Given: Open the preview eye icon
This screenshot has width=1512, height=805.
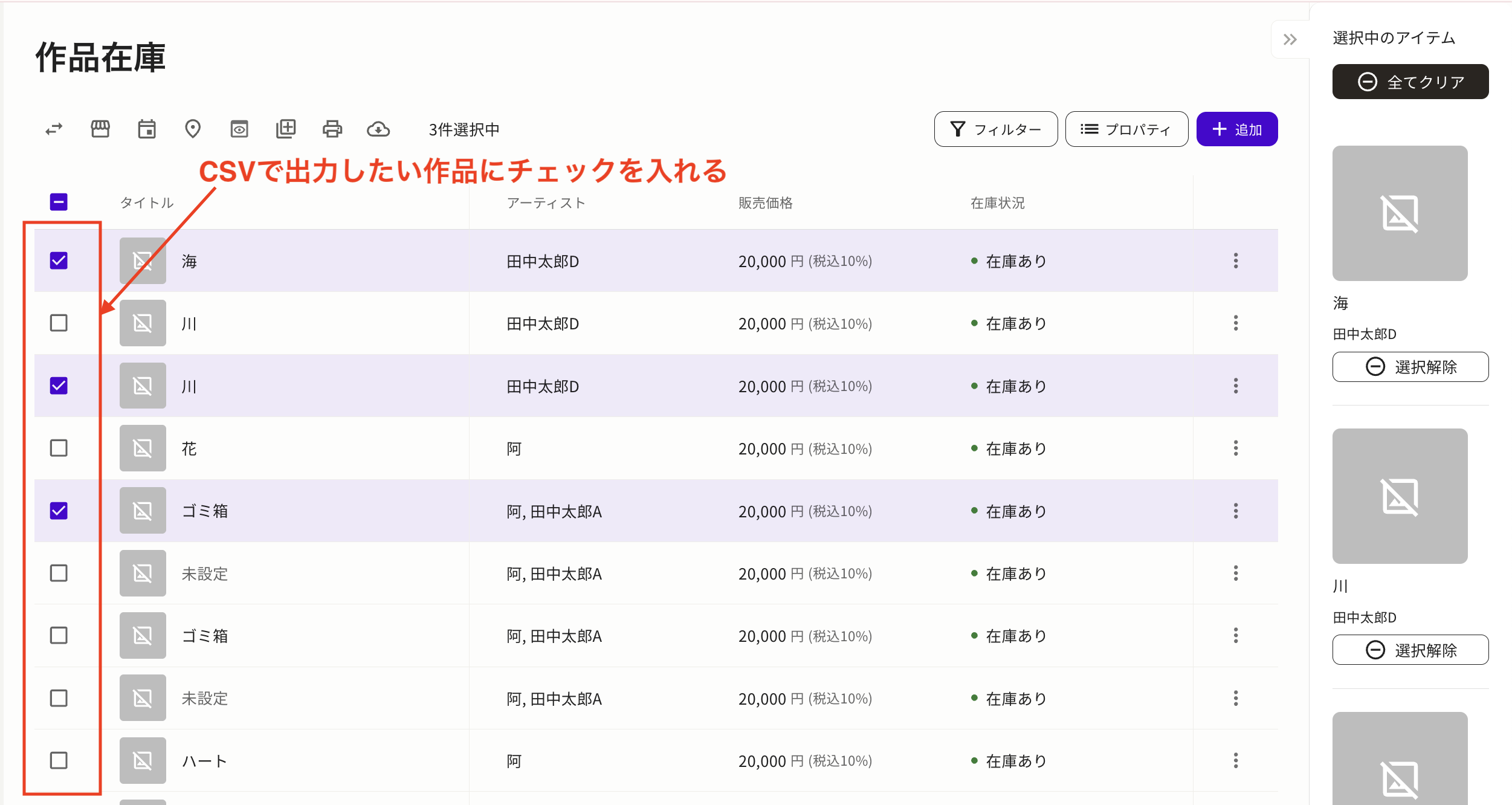Looking at the screenshot, I should point(239,129).
